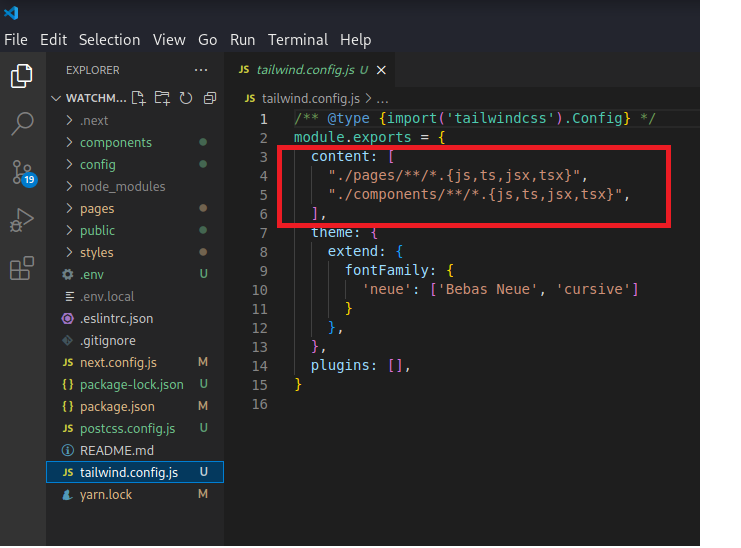Expand the config folder

[x=70, y=164]
